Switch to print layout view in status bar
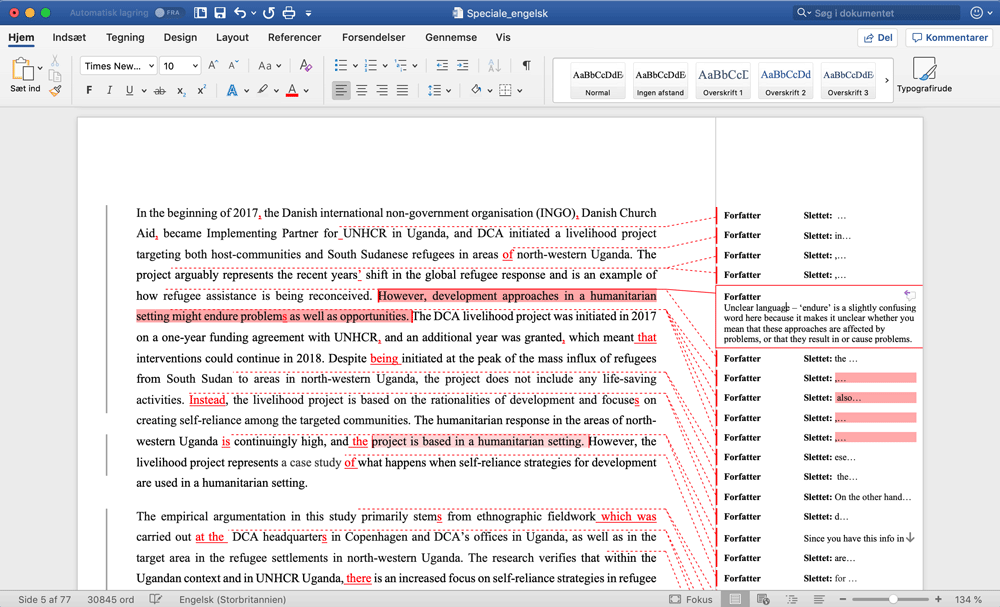 tap(735, 599)
